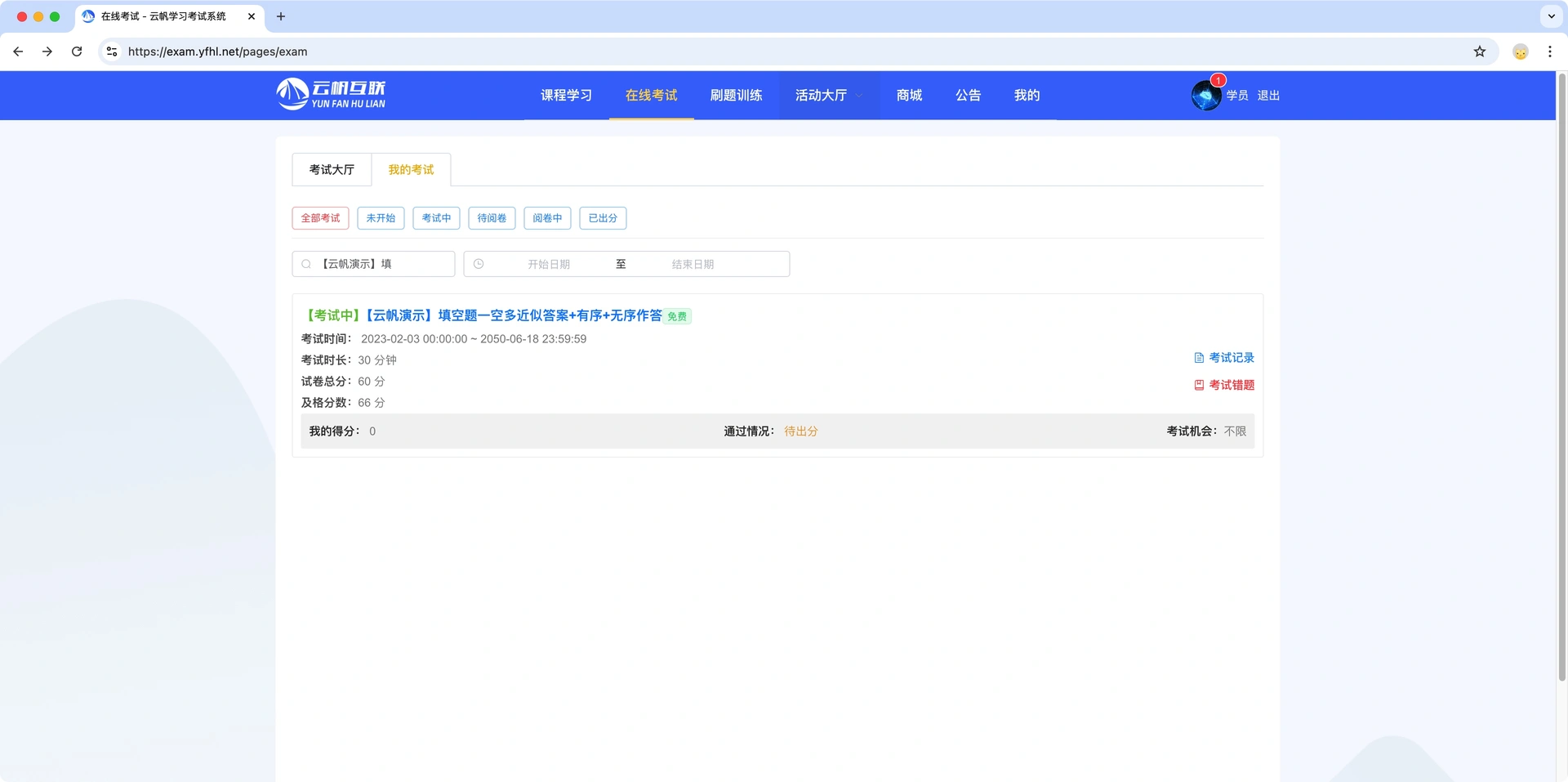1568x782 pixels.
Task: Click the clock icon in date range field
Action: point(479,264)
